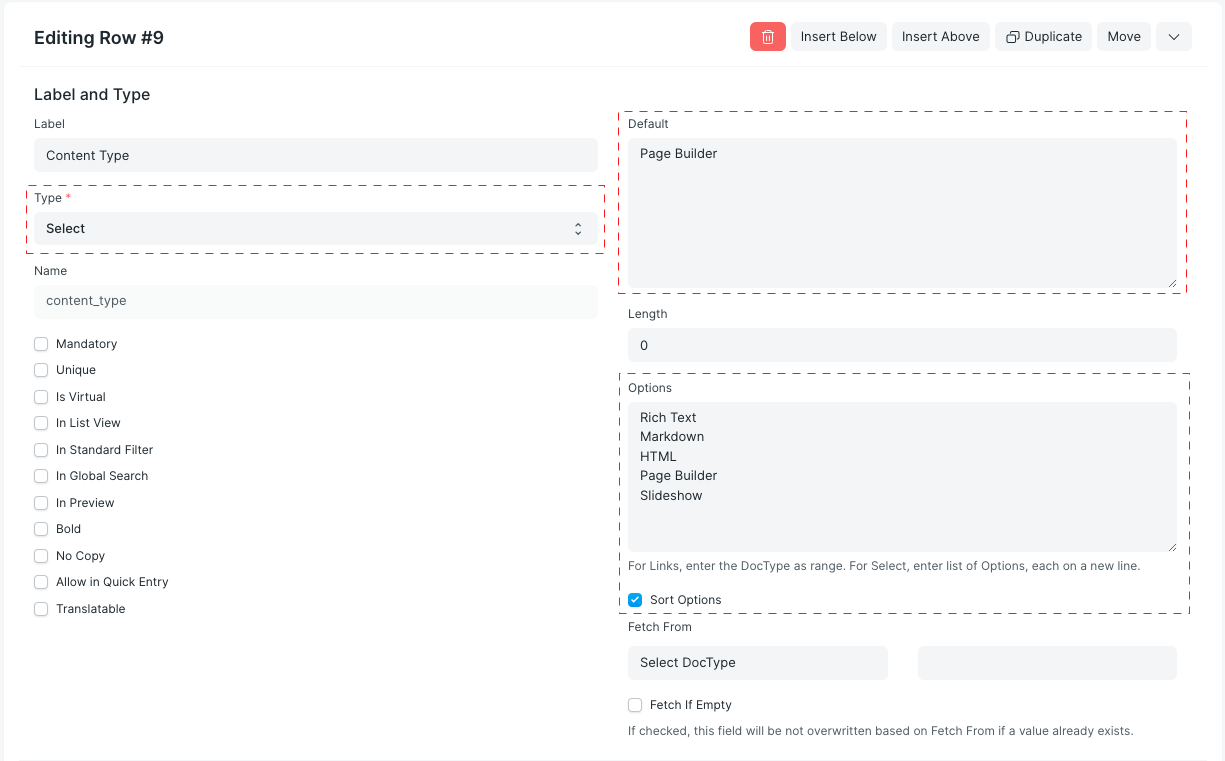Image resolution: width=1225 pixels, height=761 pixels.
Task: Click the Insert Above button
Action: point(940,36)
